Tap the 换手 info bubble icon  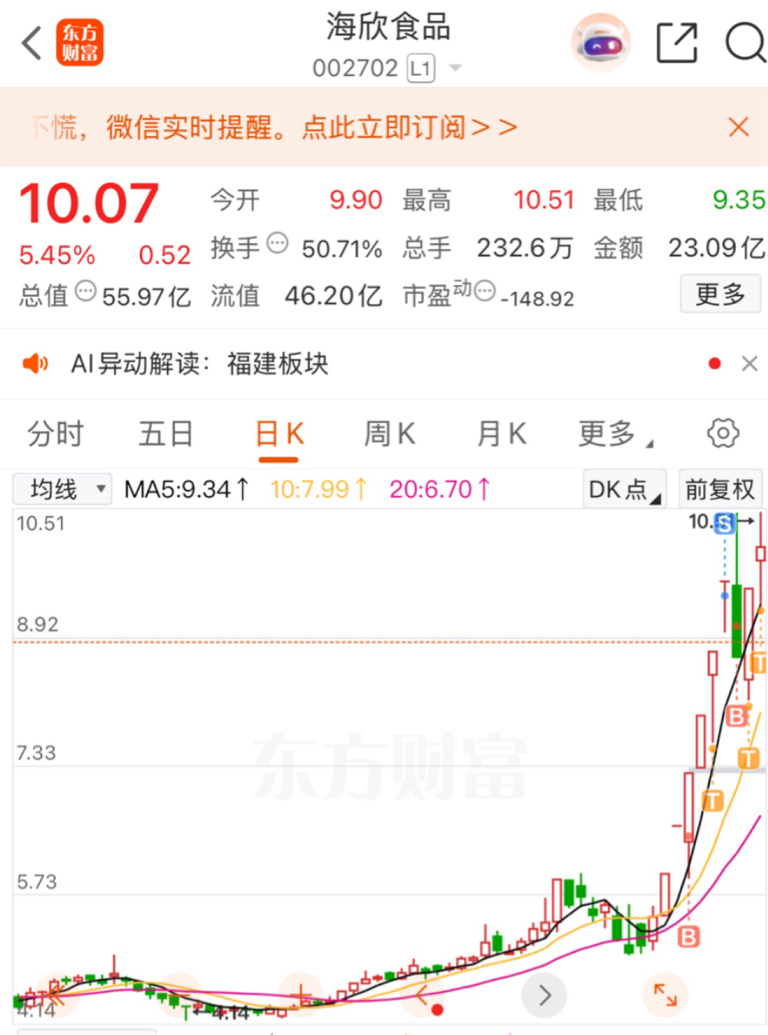(x=278, y=243)
